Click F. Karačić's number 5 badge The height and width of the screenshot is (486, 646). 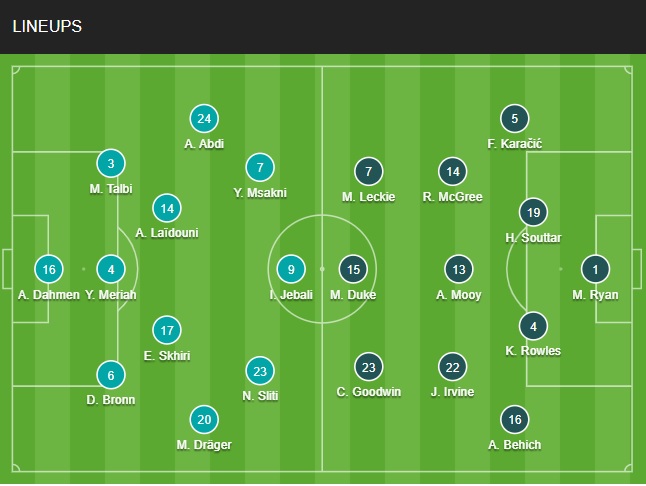[x=514, y=118]
